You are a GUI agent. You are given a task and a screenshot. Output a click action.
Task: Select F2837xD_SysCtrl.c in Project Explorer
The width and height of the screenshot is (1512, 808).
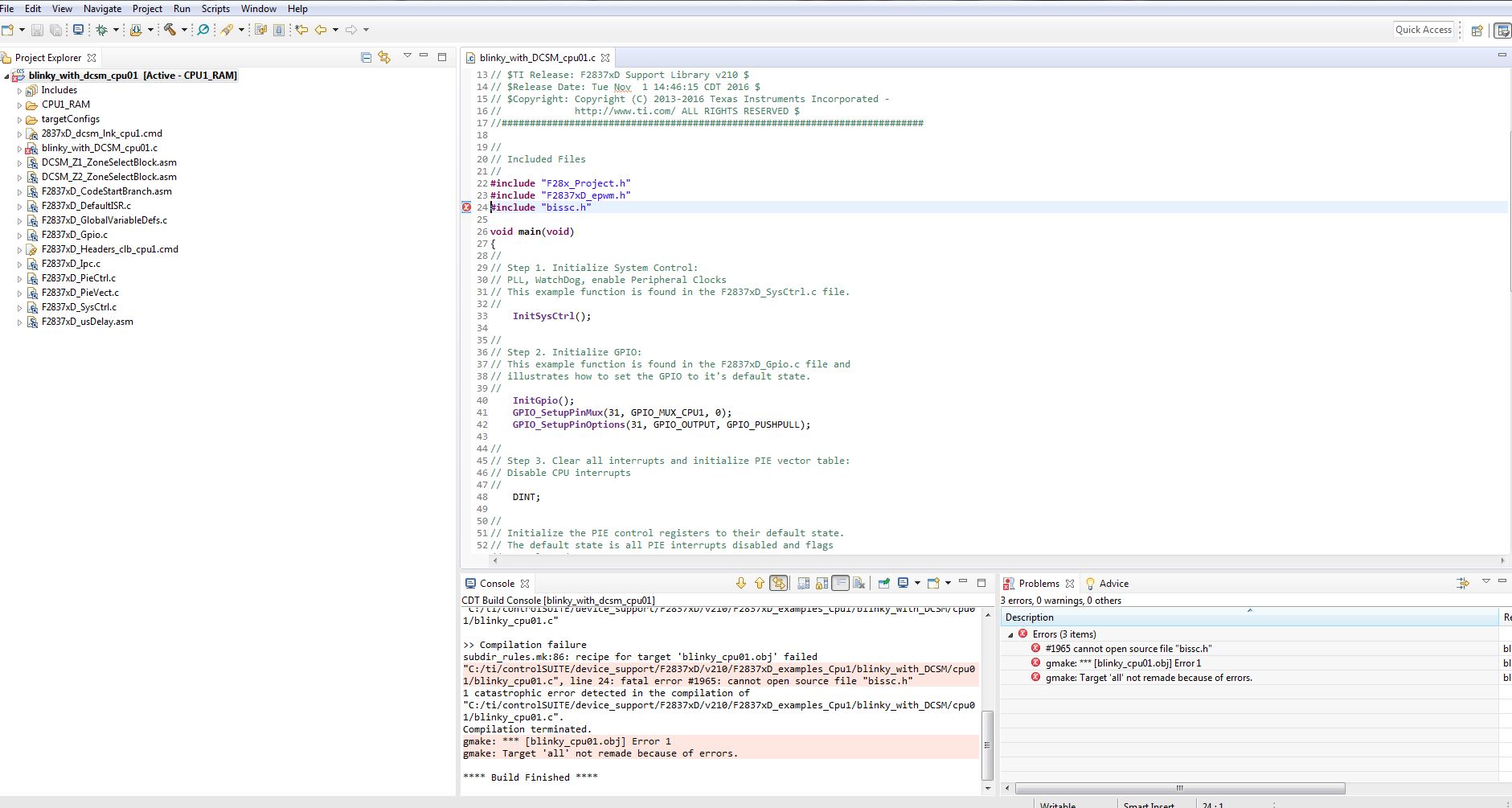click(x=79, y=307)
